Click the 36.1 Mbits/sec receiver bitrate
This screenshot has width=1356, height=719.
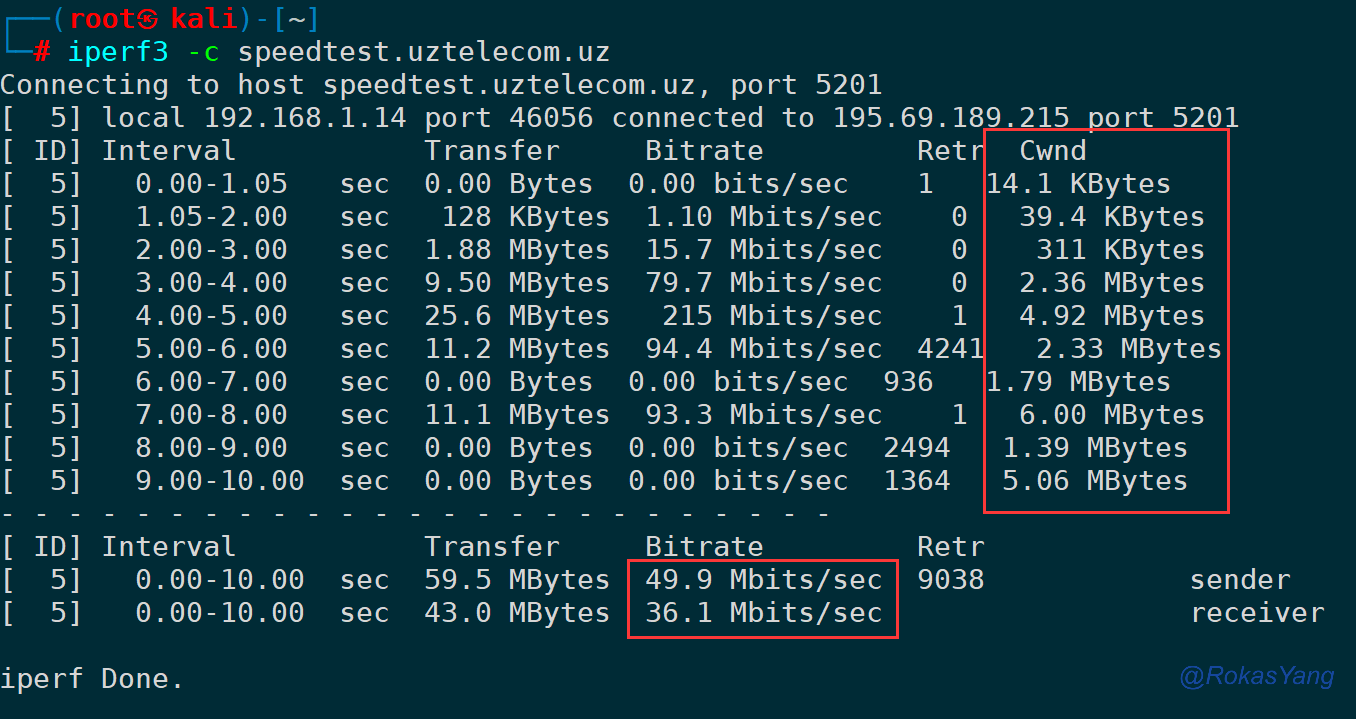pos(763,613)
